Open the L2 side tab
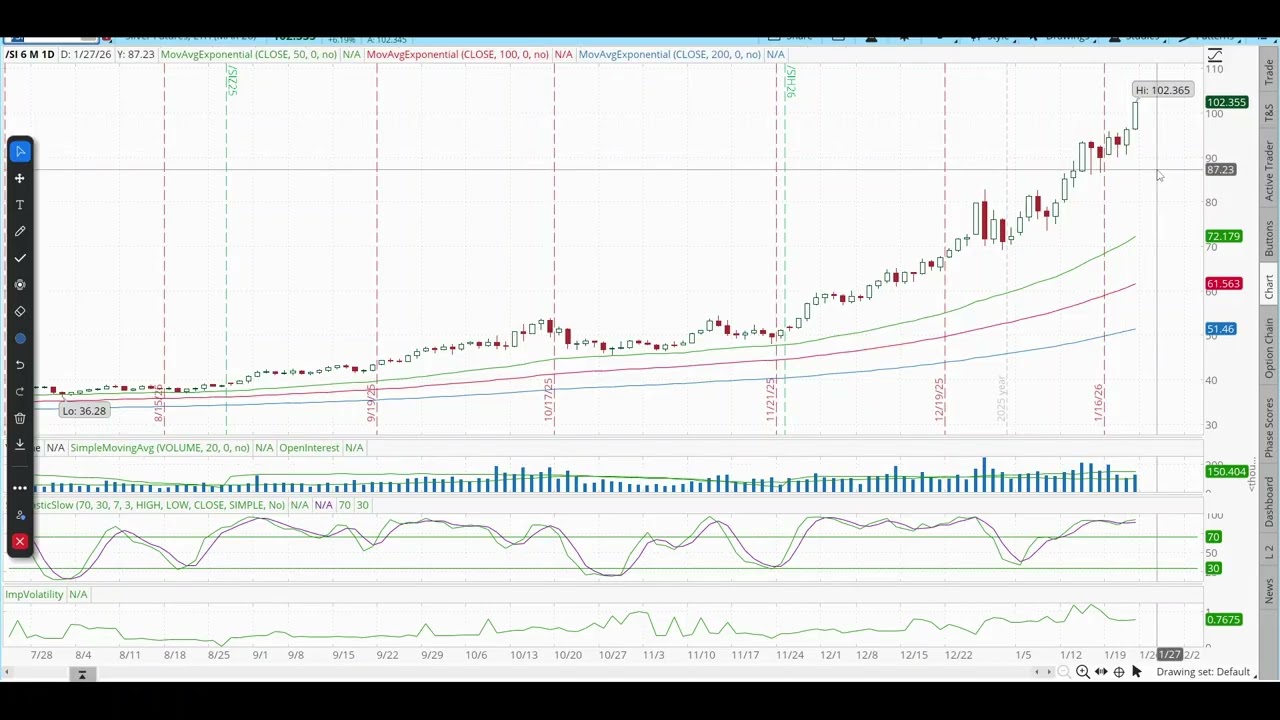Screen dimensions: 1280x720 point(1269,552)
